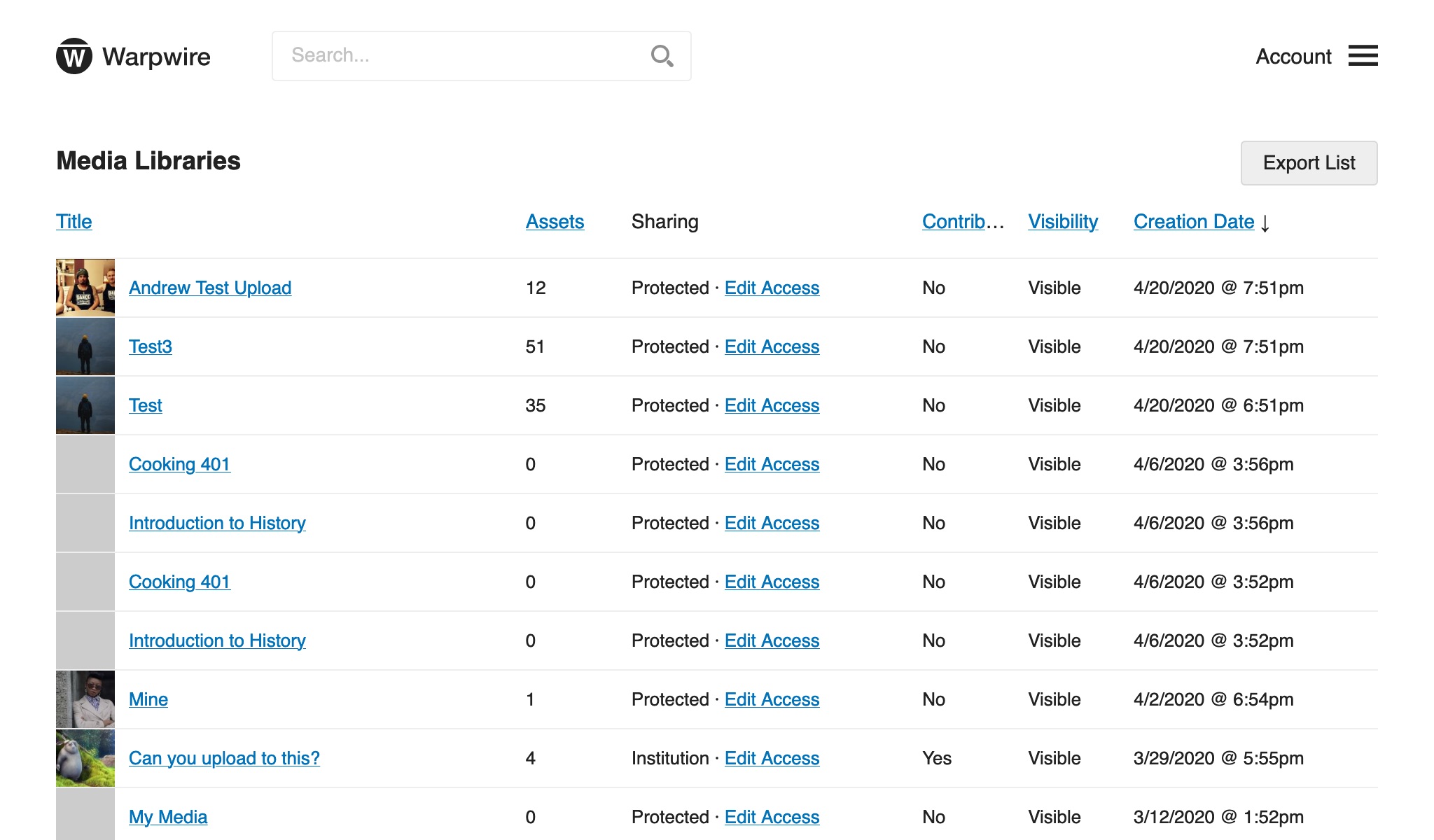The width and height of the screenshot is (1434, 840).
Task: Open the Test media library link
Action: [x=145, y=405]
